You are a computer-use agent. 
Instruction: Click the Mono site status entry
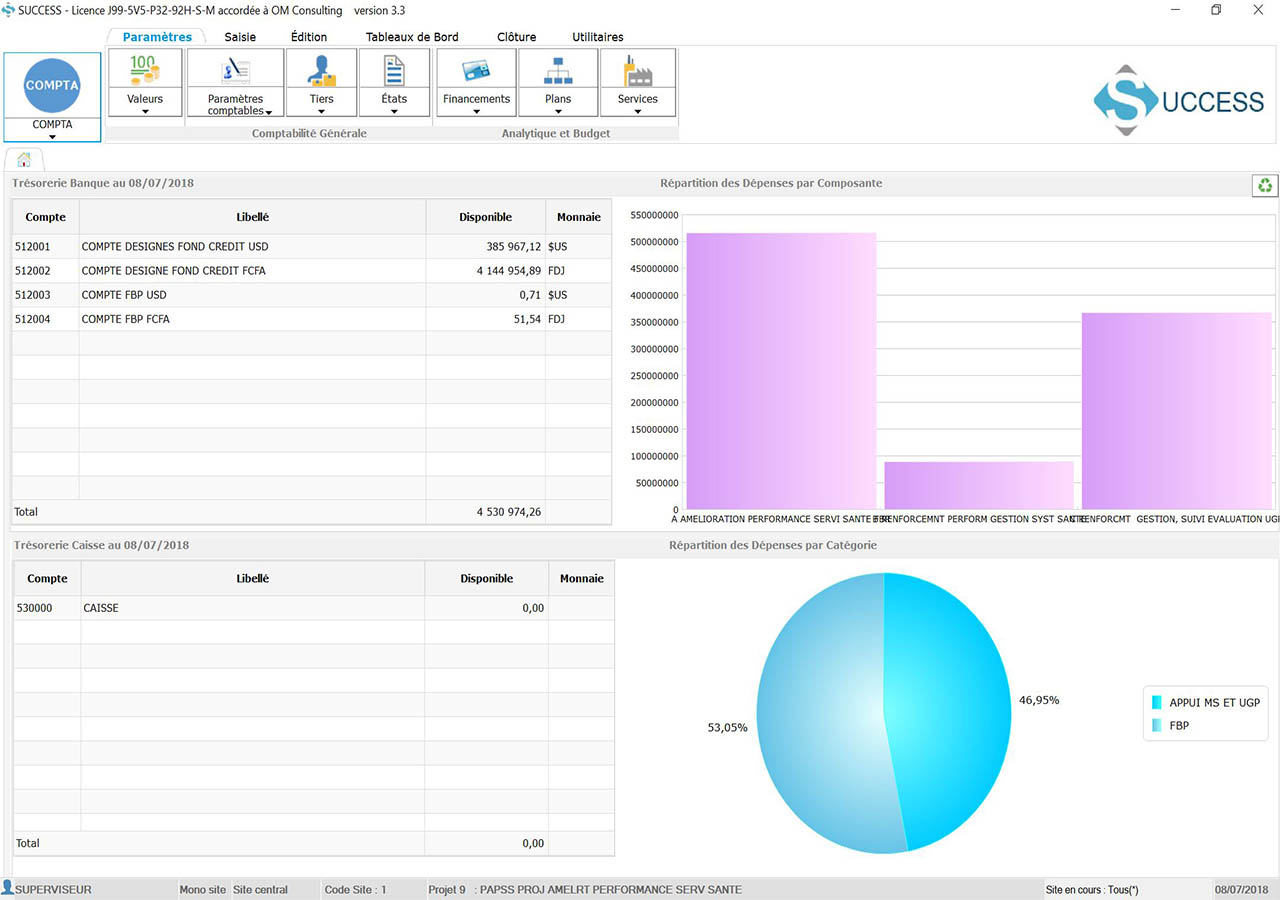[x=203, y=890]
